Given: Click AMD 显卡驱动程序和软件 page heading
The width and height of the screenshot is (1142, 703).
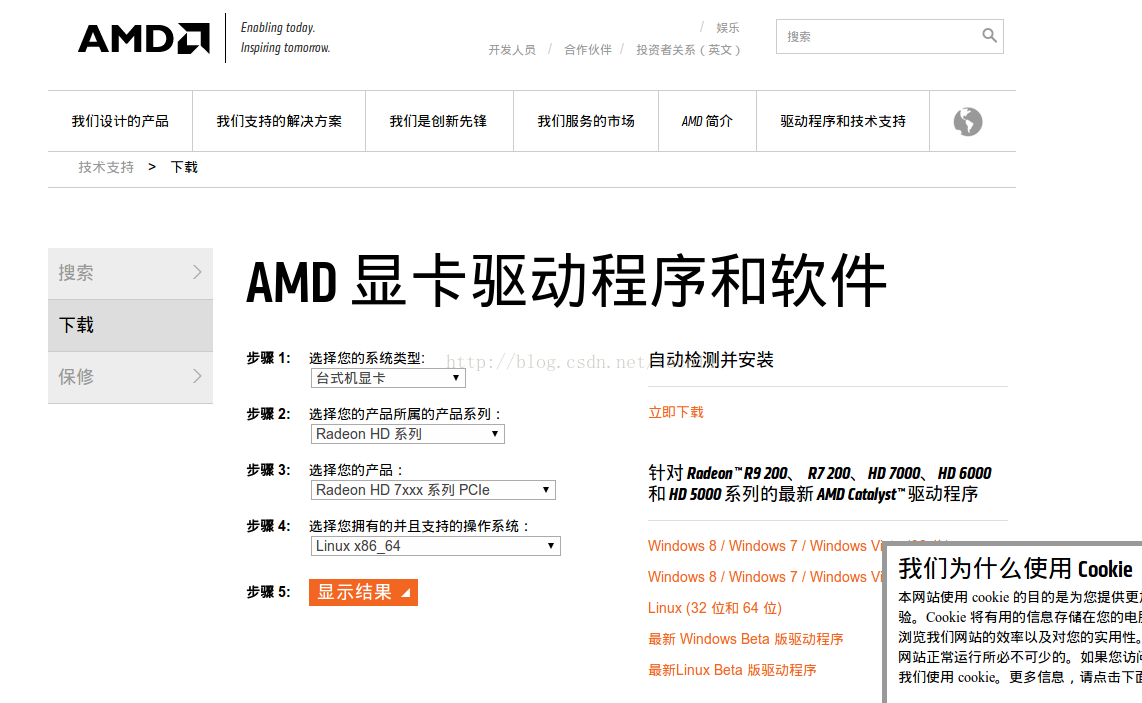Looking at the screenshot, I should [566, 282].
